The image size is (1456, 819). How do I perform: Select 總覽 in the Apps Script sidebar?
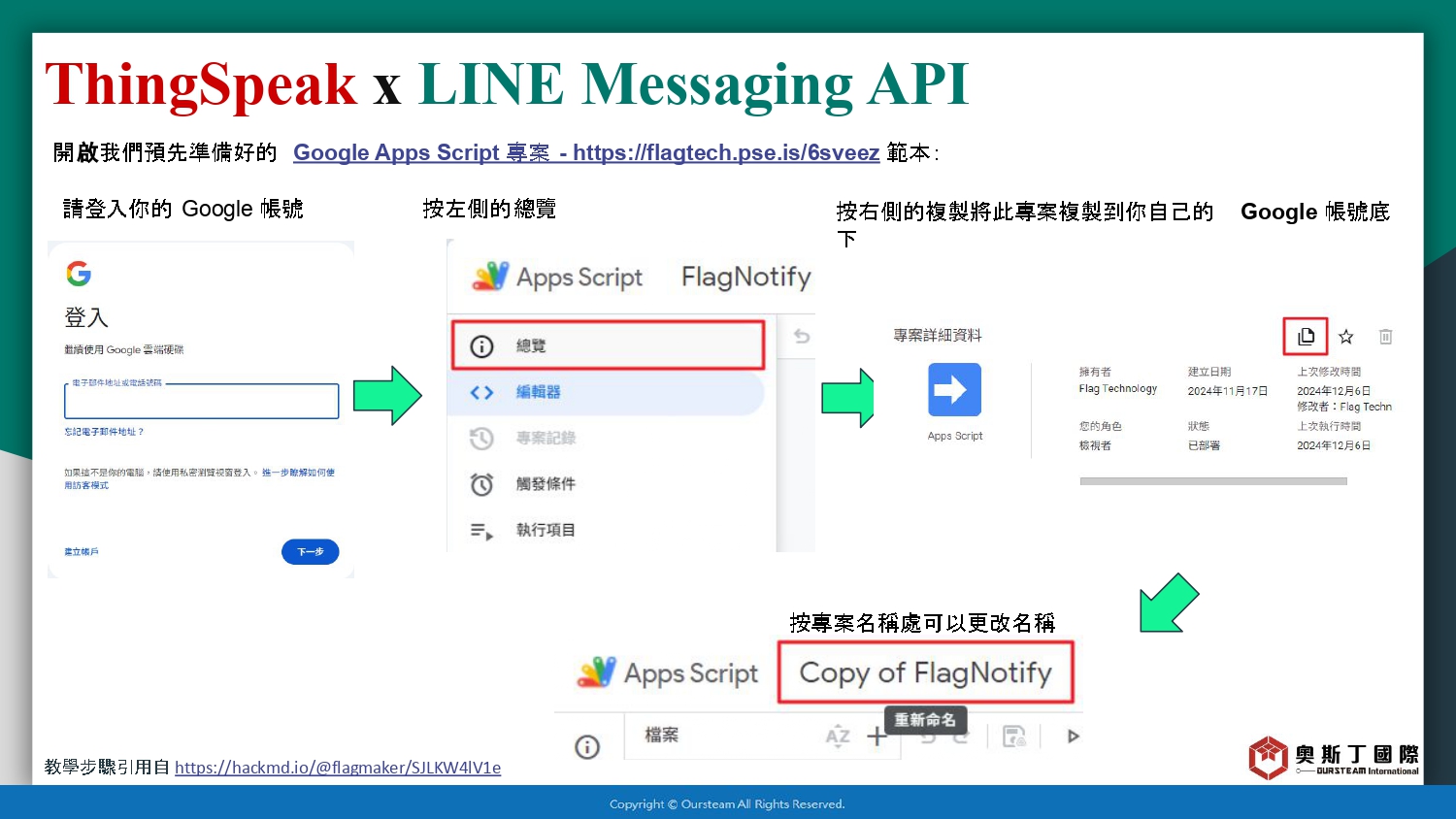[x=608, y=345]
